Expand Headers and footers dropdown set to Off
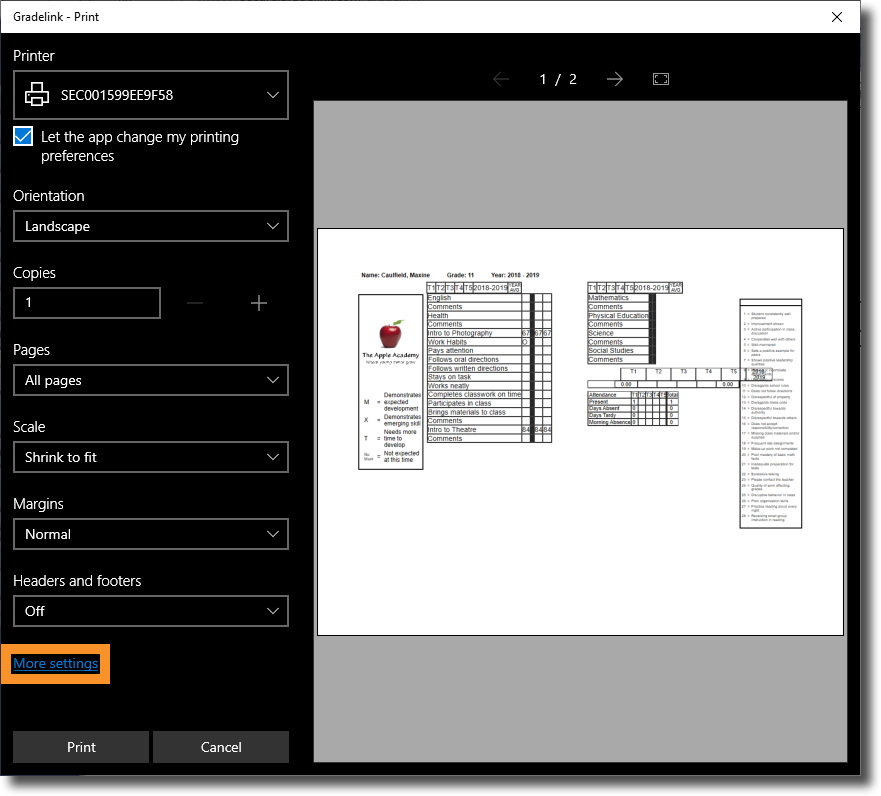Image resolution: width=881 pixels, height=796 pixels. tap(151, 611)
